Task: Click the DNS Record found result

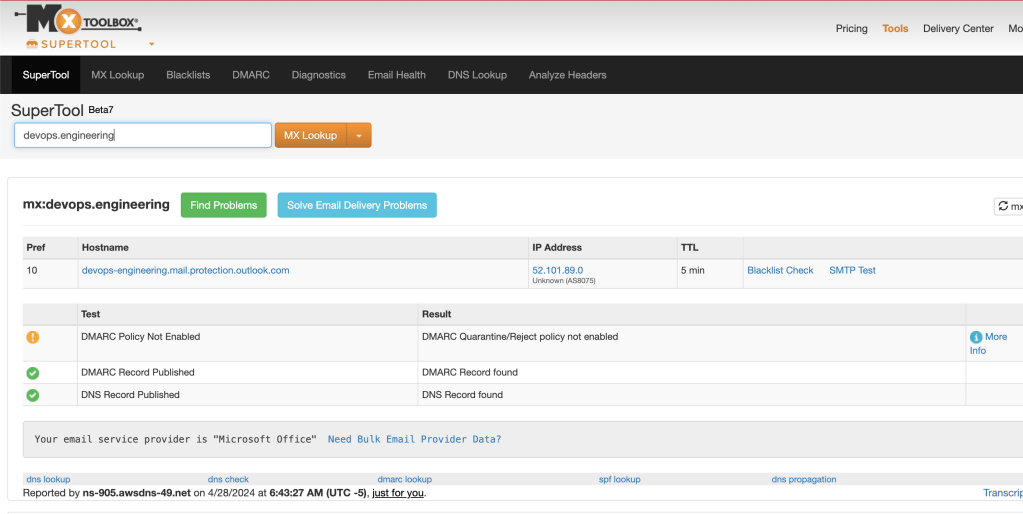Action: (x=463, y=395)
